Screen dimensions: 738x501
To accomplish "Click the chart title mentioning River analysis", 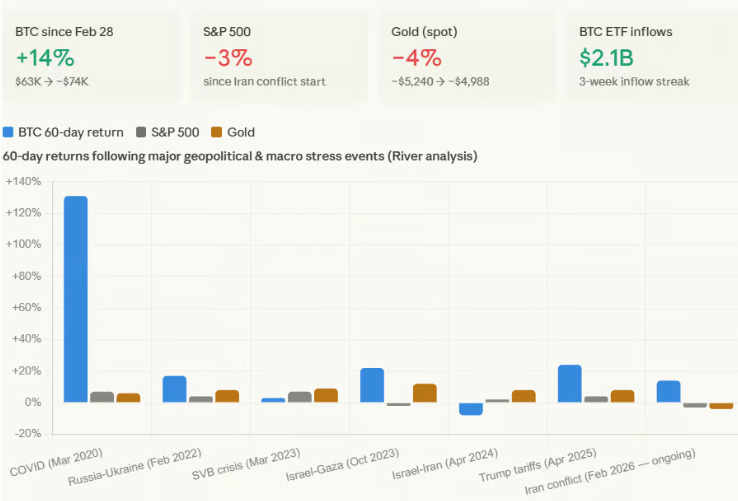I will pyautogui.click(x=240, y=156).
